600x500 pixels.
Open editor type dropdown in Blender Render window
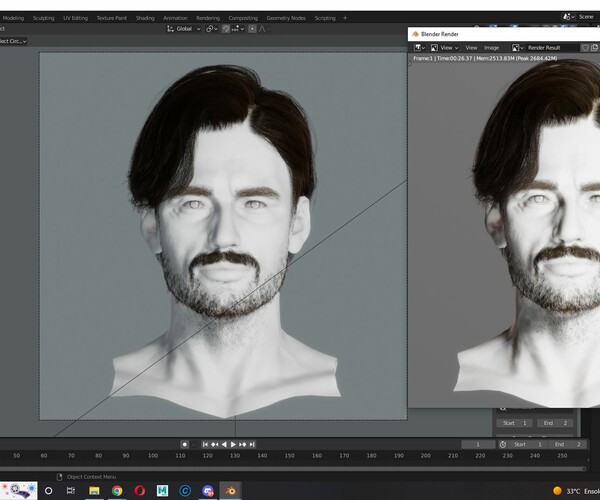tap(419, 48)
